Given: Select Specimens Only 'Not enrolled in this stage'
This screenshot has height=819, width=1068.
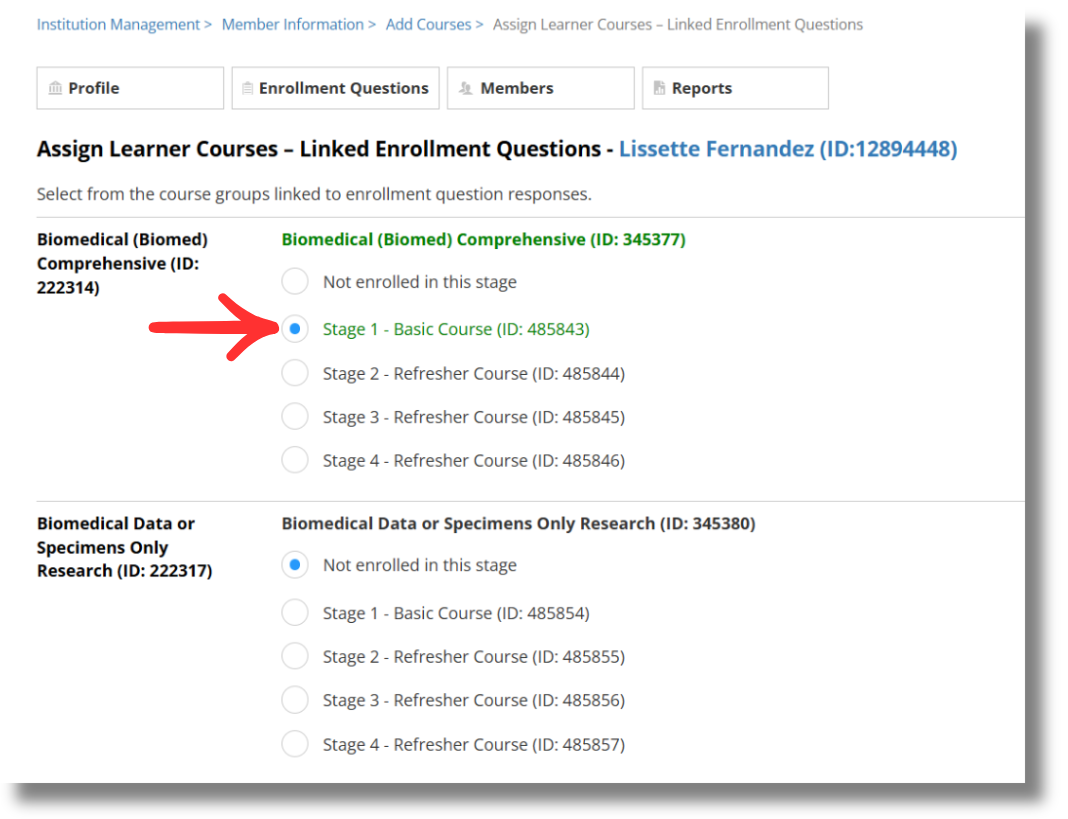Looking at the screenshot, I should click(295, 565).
